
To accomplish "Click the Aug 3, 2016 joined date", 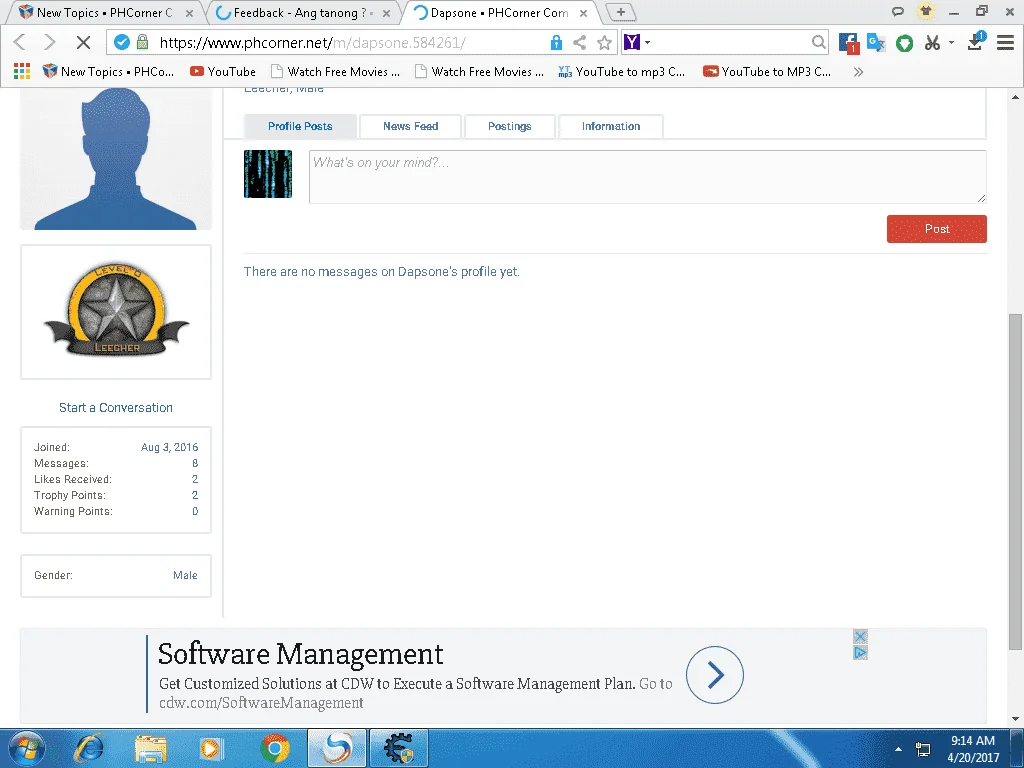I will 169,447.
